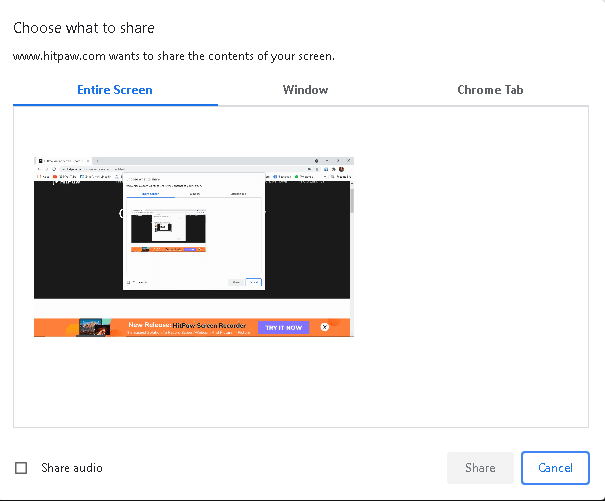Viewport: 605px width, 501px height.
Task: Click the nested blue Cancel button in preview
Action: pos(253,283)
